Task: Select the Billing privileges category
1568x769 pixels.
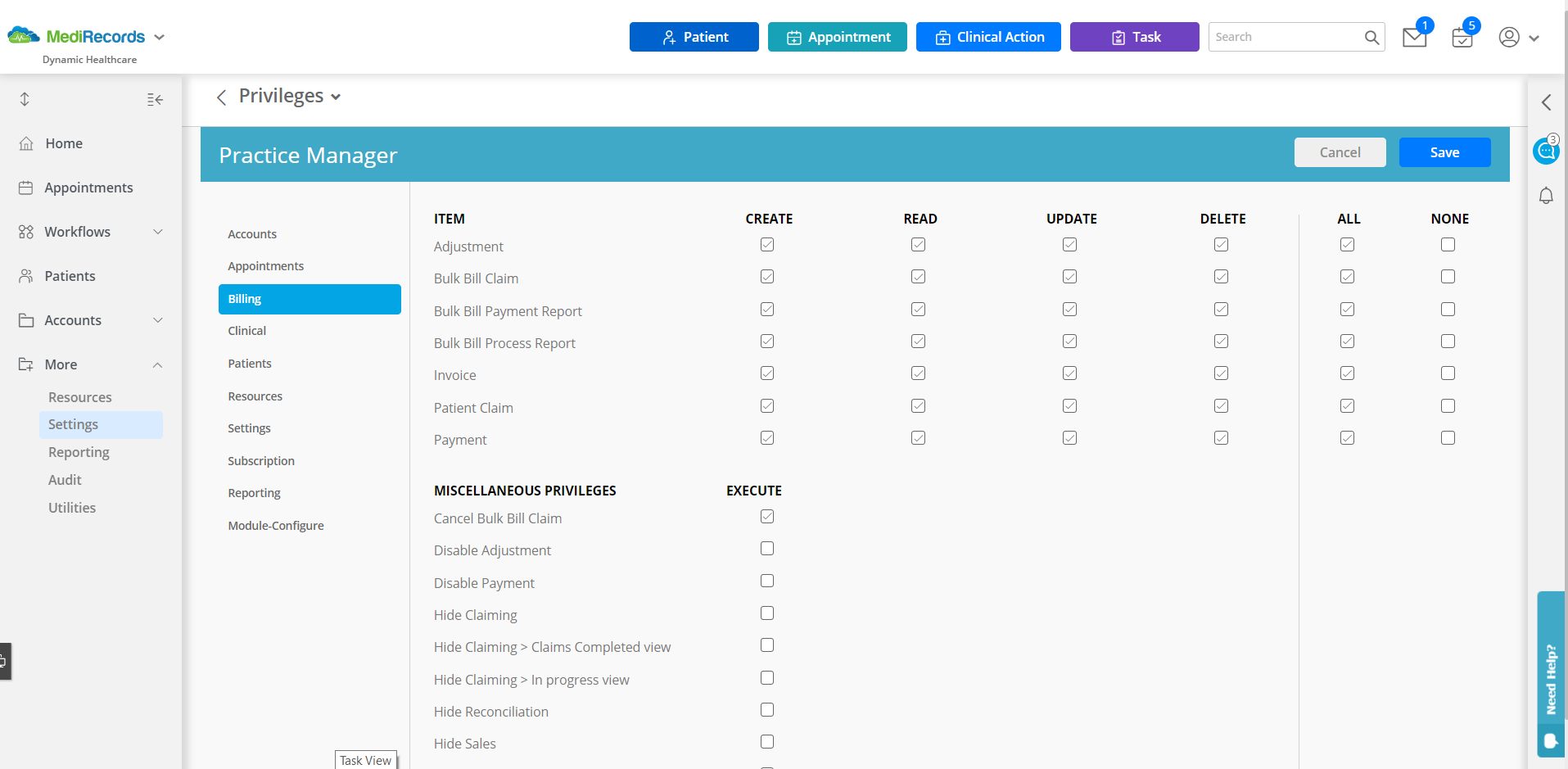Action: [310, 299]
